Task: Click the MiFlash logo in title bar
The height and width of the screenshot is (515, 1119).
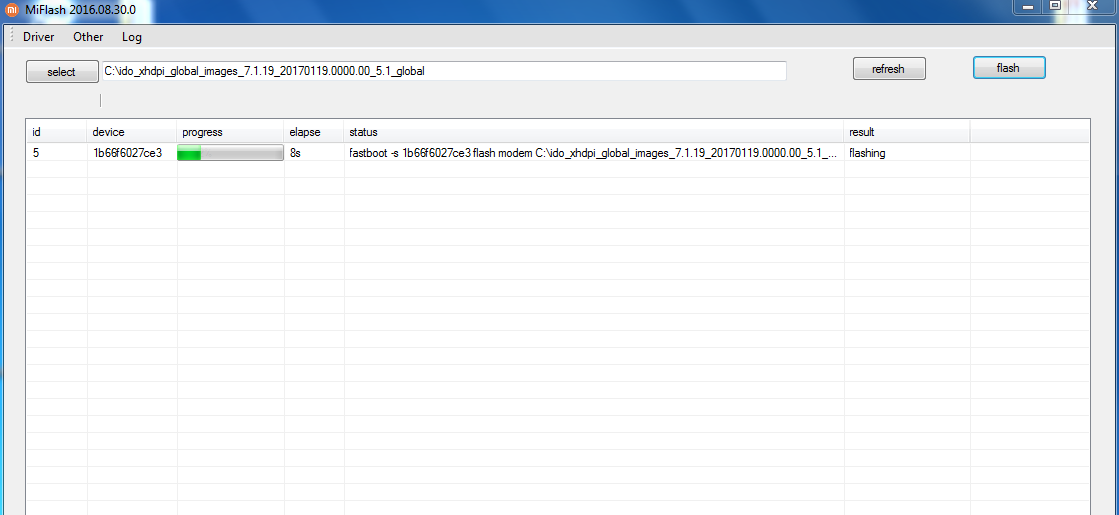Action: pos(12,9)
